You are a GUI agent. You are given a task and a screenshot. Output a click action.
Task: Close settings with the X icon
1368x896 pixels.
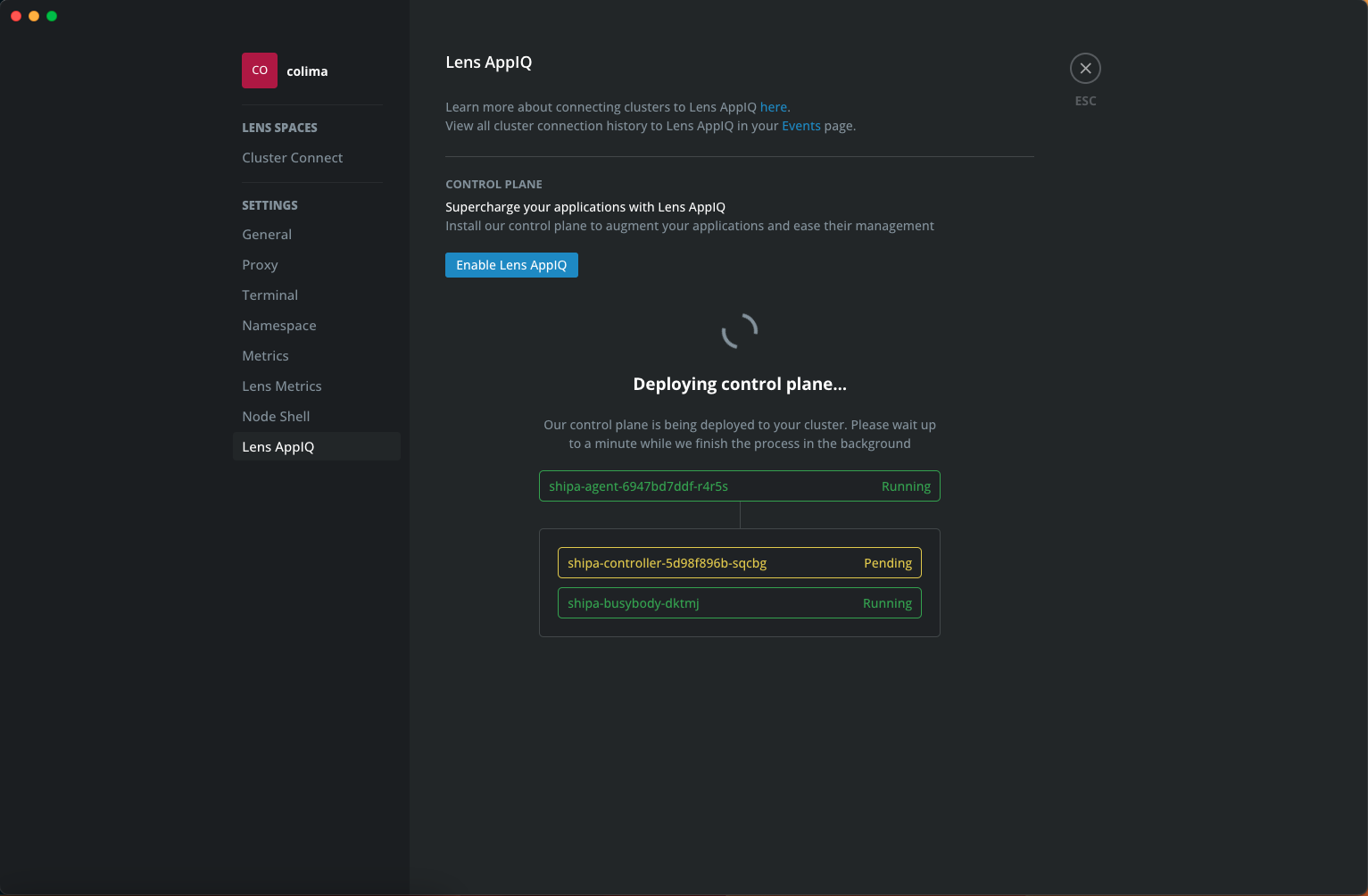click(x=1085, y=69)
